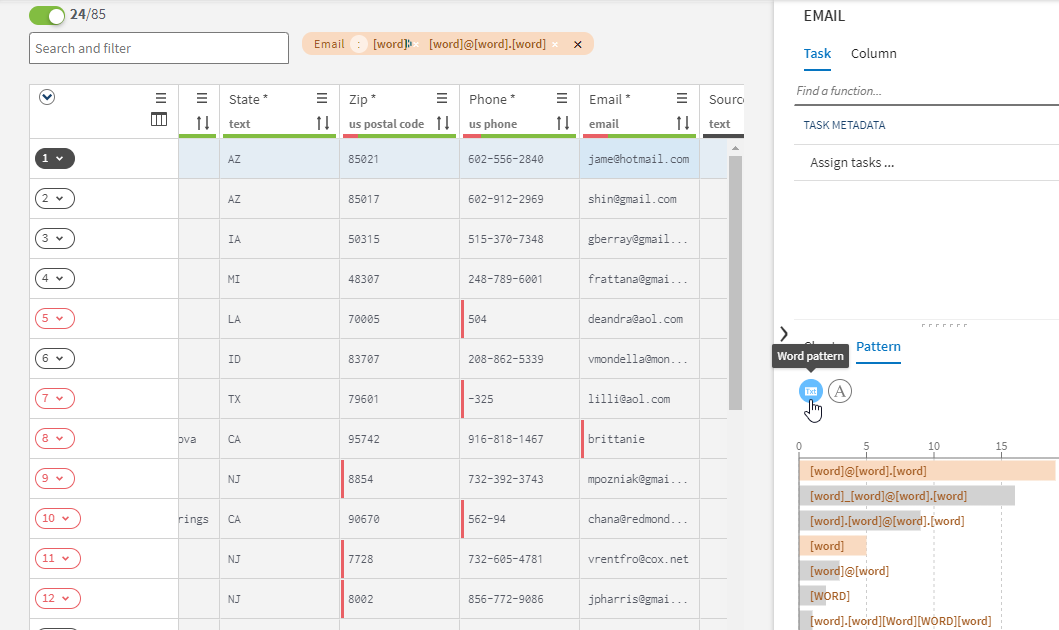Click Assign tasks function
This screenshot has width=1059, height=630.
[x=852, y=163]
